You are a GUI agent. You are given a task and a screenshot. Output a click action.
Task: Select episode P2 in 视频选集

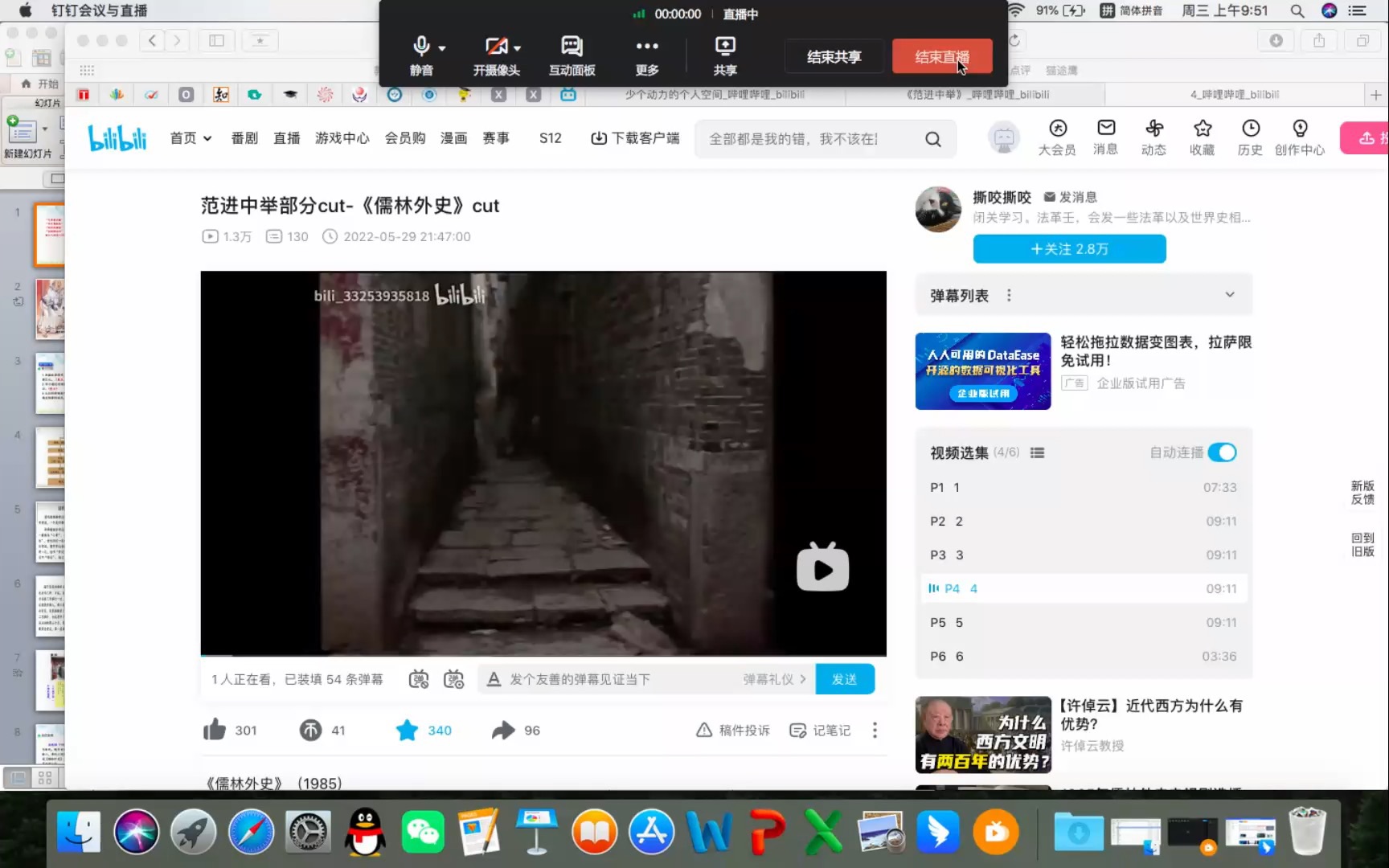1083,521
